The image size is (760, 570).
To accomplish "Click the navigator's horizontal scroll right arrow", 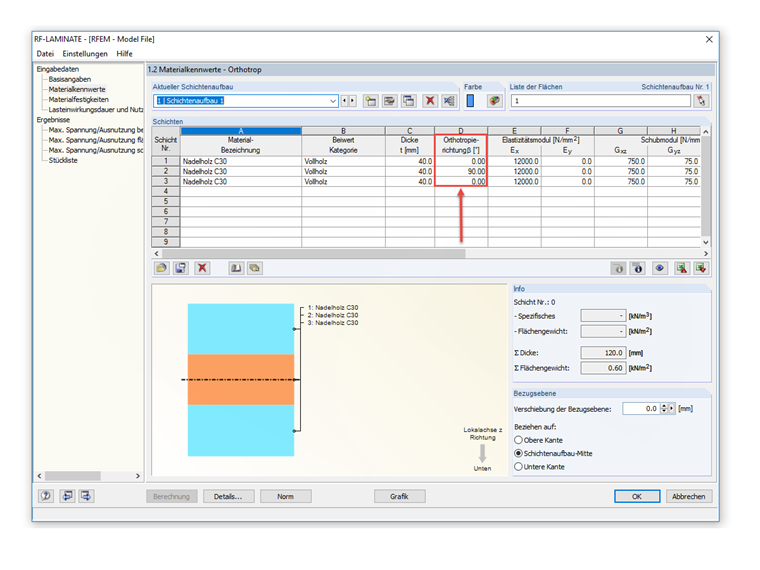I will point(138,476).
